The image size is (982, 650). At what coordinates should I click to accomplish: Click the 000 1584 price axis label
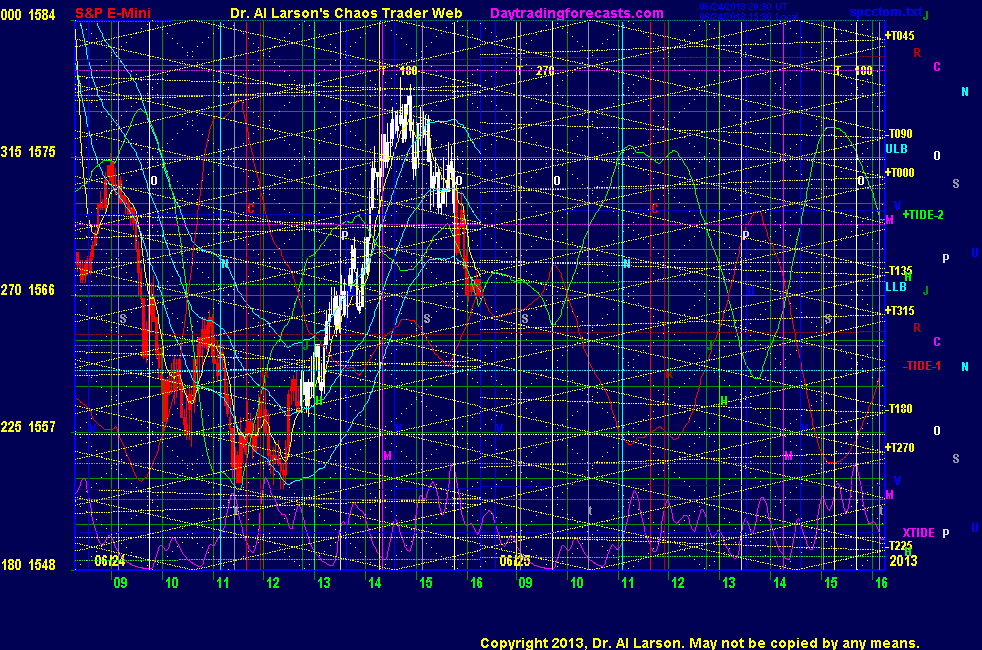click(28, 14)
